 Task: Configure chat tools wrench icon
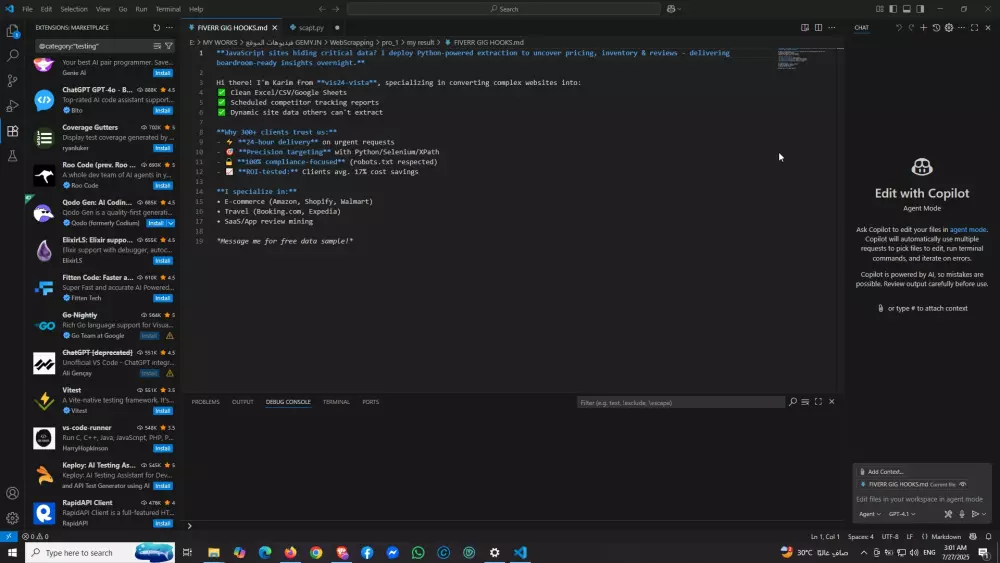pos(948,514)
